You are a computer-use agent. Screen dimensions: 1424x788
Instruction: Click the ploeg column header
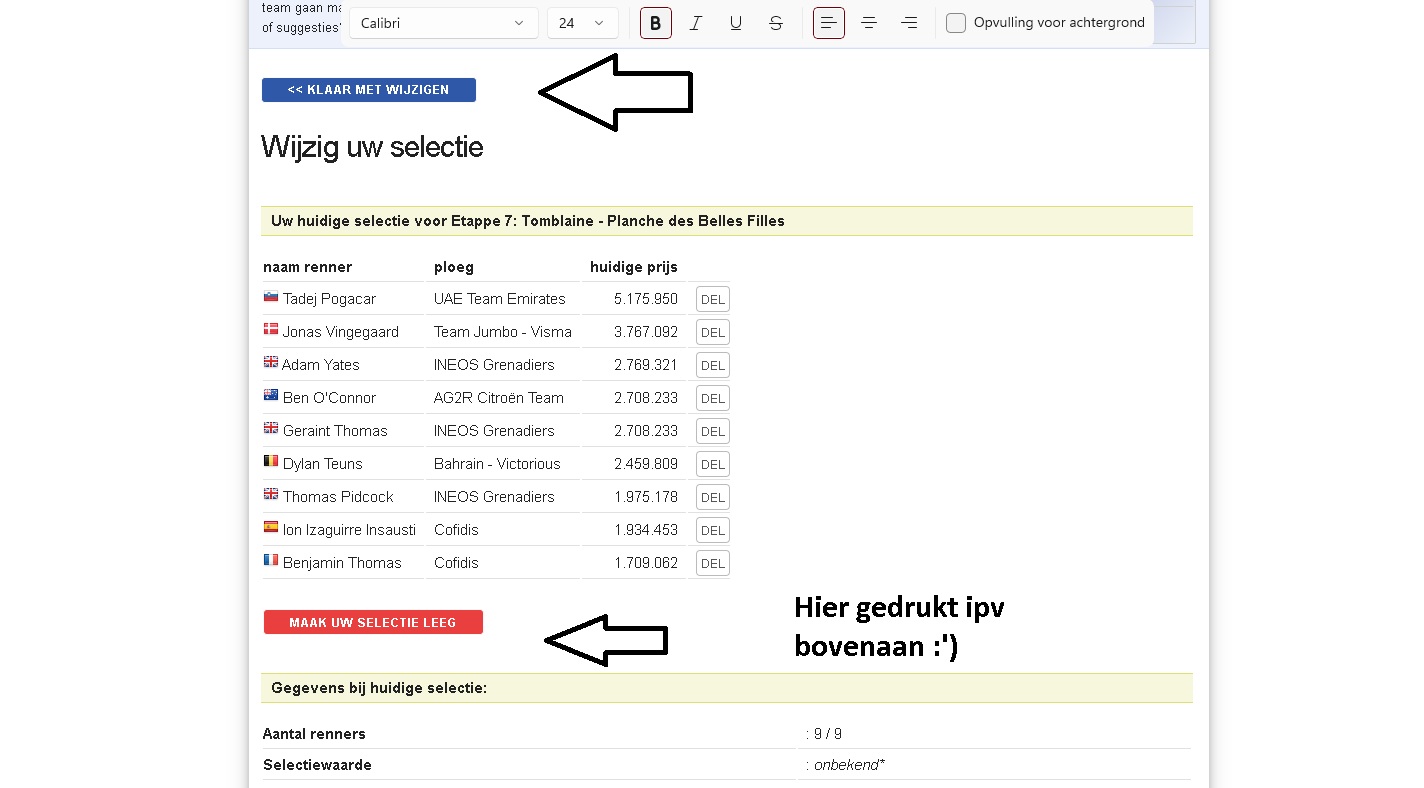pyautogui.click(x=454, y=267)
